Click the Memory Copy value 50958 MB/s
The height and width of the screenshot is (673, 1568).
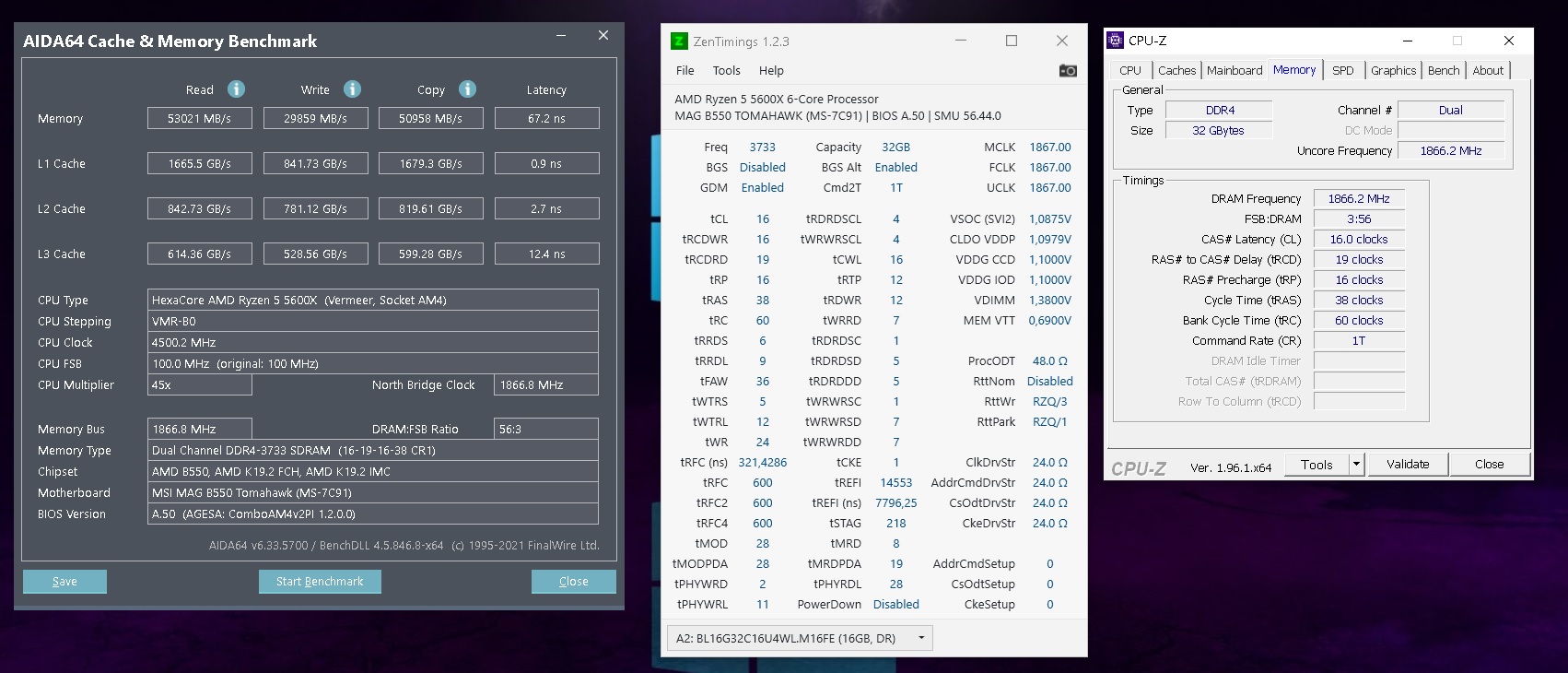click(431, 118)
